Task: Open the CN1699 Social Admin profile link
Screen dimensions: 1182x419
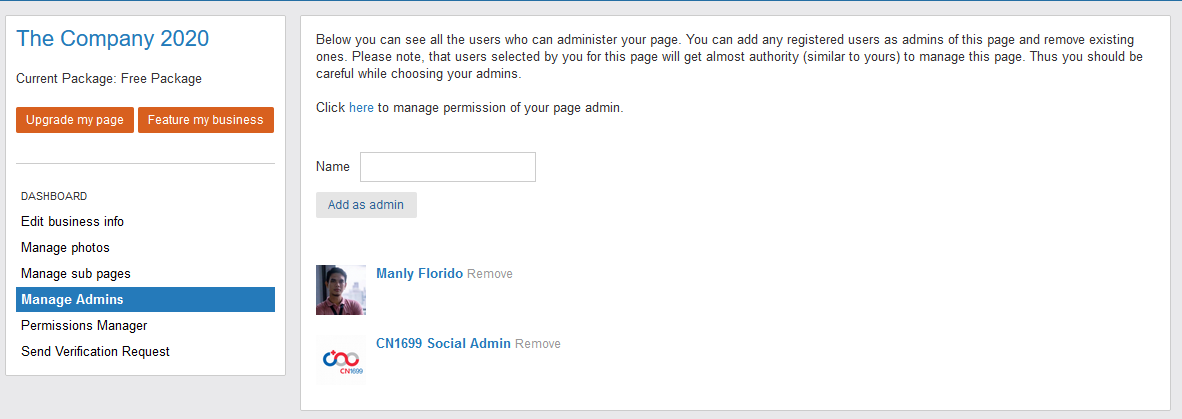Action: pos(443,344)
